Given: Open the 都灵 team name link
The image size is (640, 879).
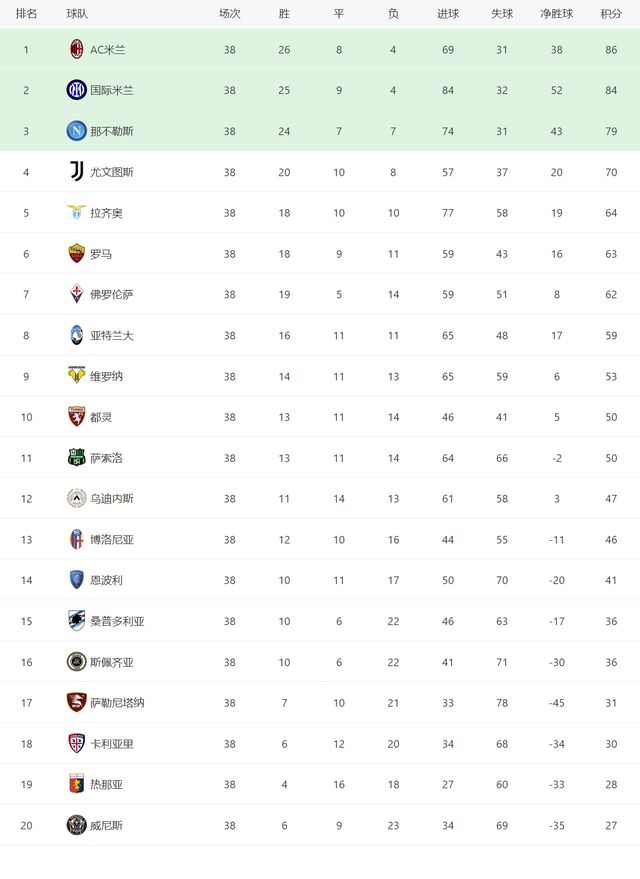Looking at the screenshot, I should click(x=101, y=417).
